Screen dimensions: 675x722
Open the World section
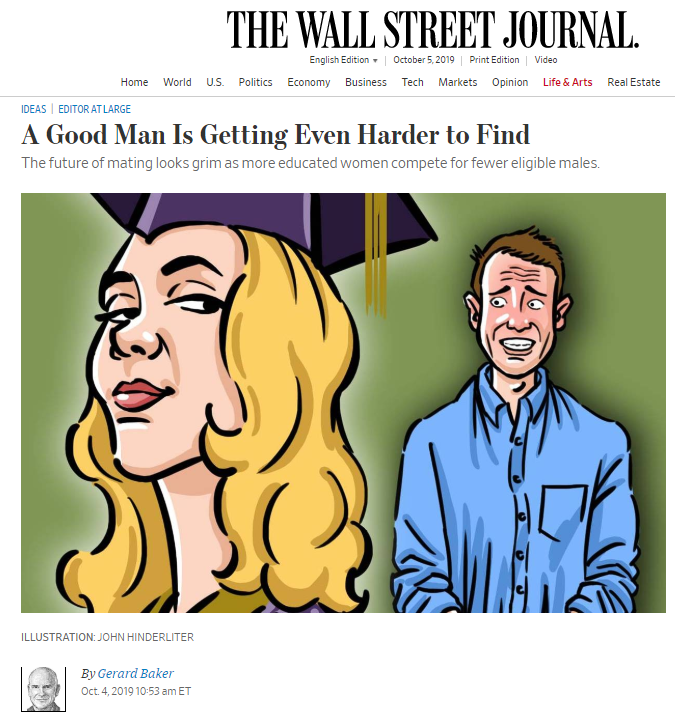177,82
